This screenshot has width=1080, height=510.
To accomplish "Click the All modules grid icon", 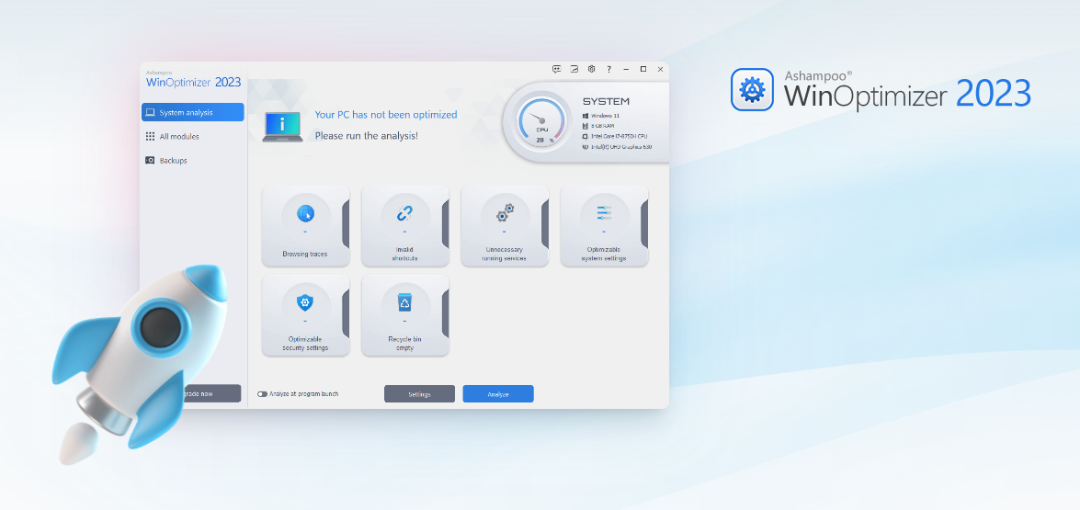I will pos(150,136).
